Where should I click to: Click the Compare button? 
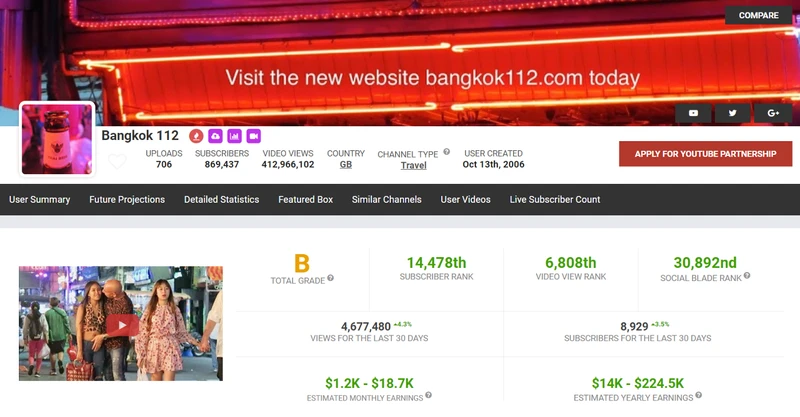[x=759, y=15]
